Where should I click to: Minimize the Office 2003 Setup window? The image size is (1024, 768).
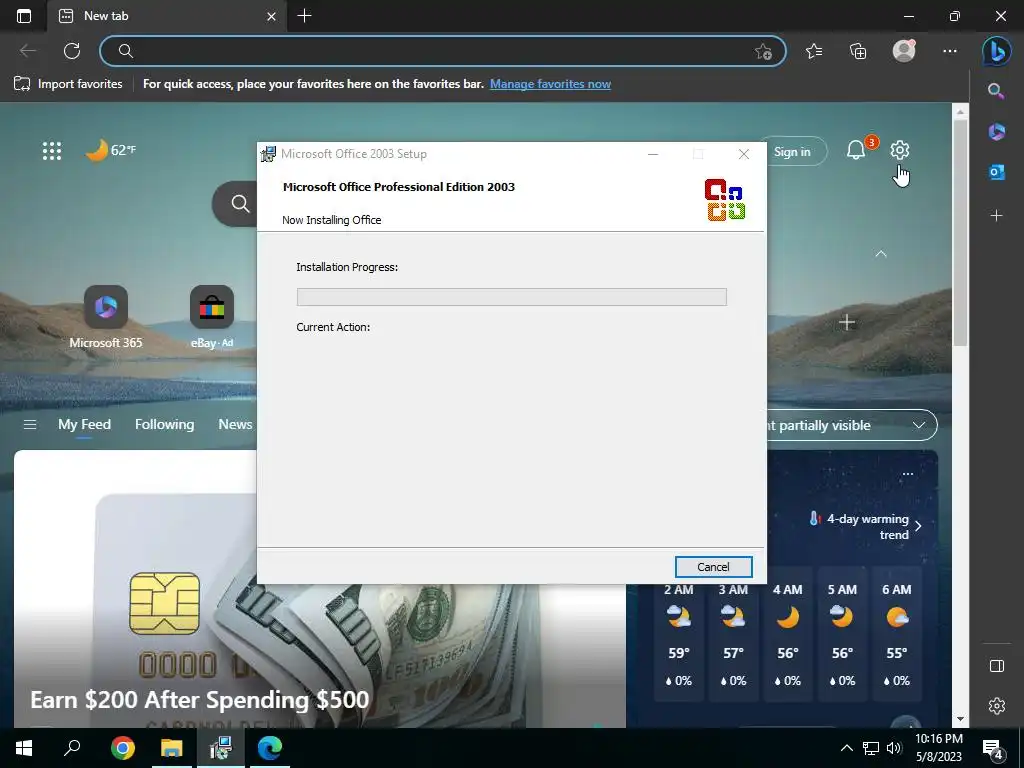652,154
